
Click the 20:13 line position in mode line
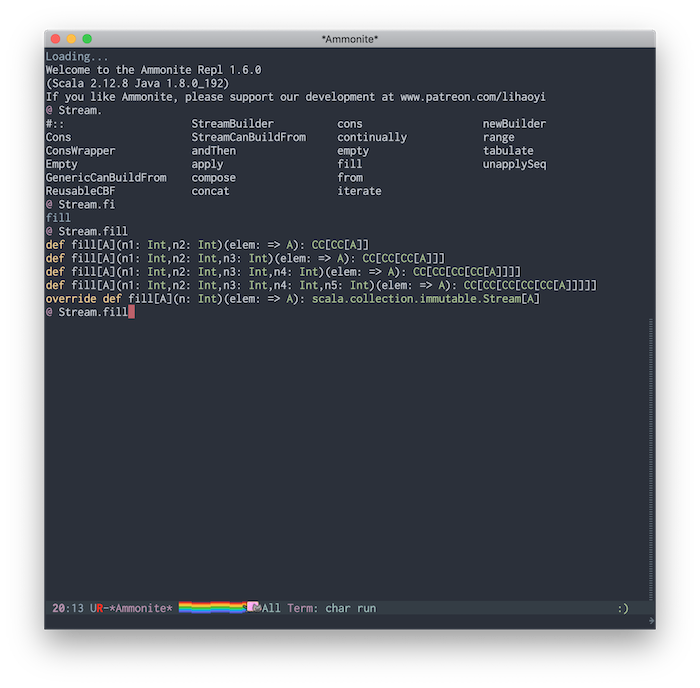tap(68, 608)
